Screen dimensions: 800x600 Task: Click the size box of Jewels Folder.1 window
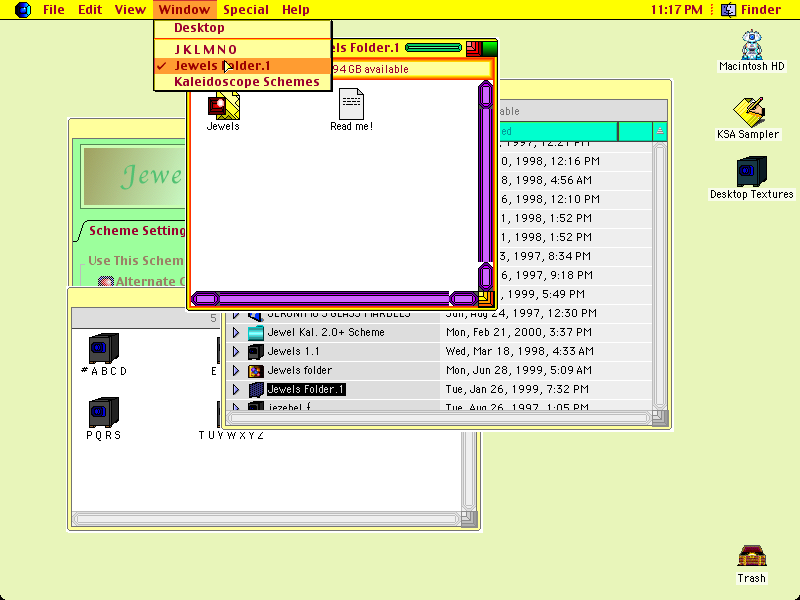pyautogui.click(x=486, y=299)
